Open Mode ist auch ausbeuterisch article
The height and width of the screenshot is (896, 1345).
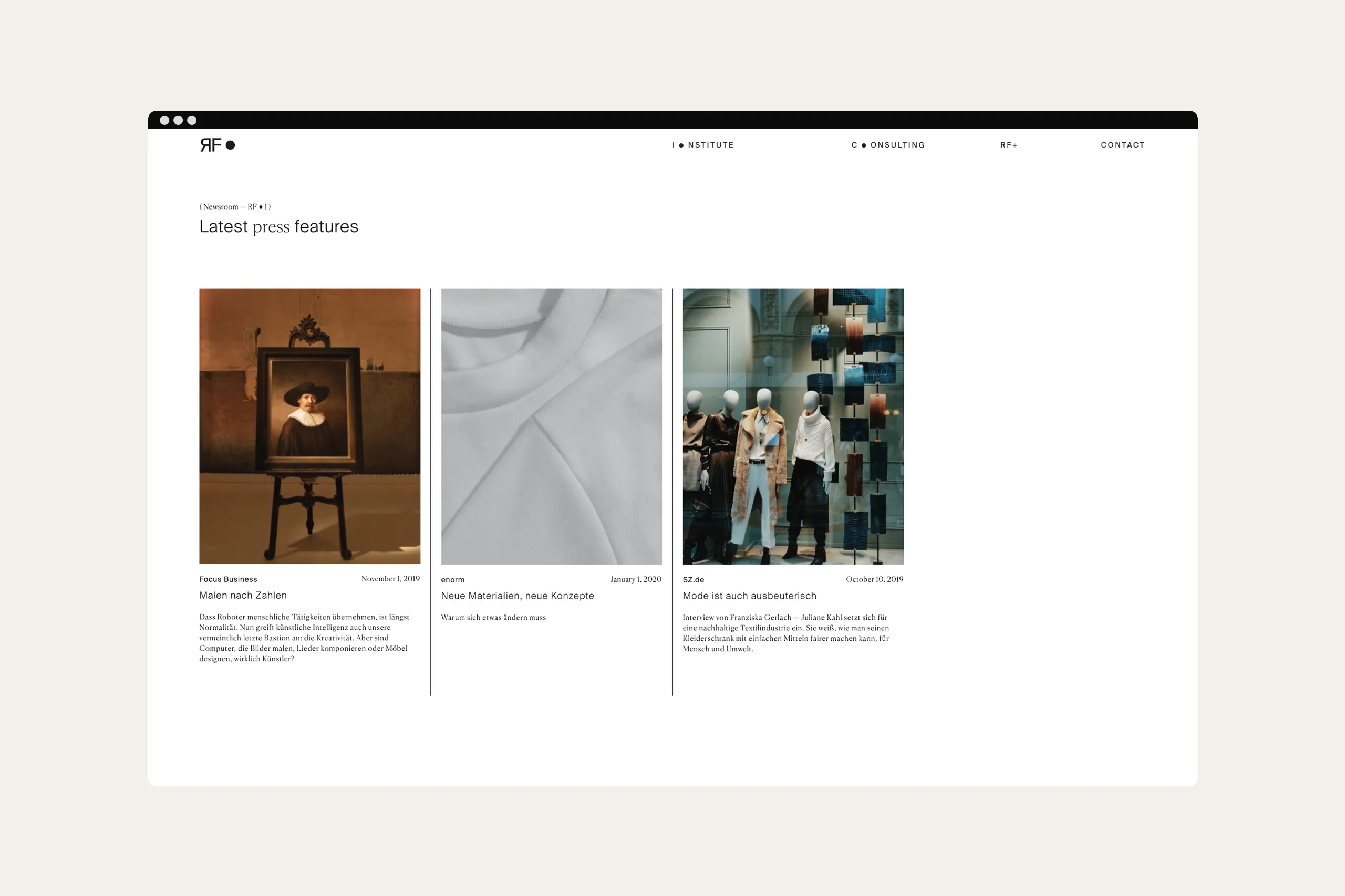[x=749, y=596]
